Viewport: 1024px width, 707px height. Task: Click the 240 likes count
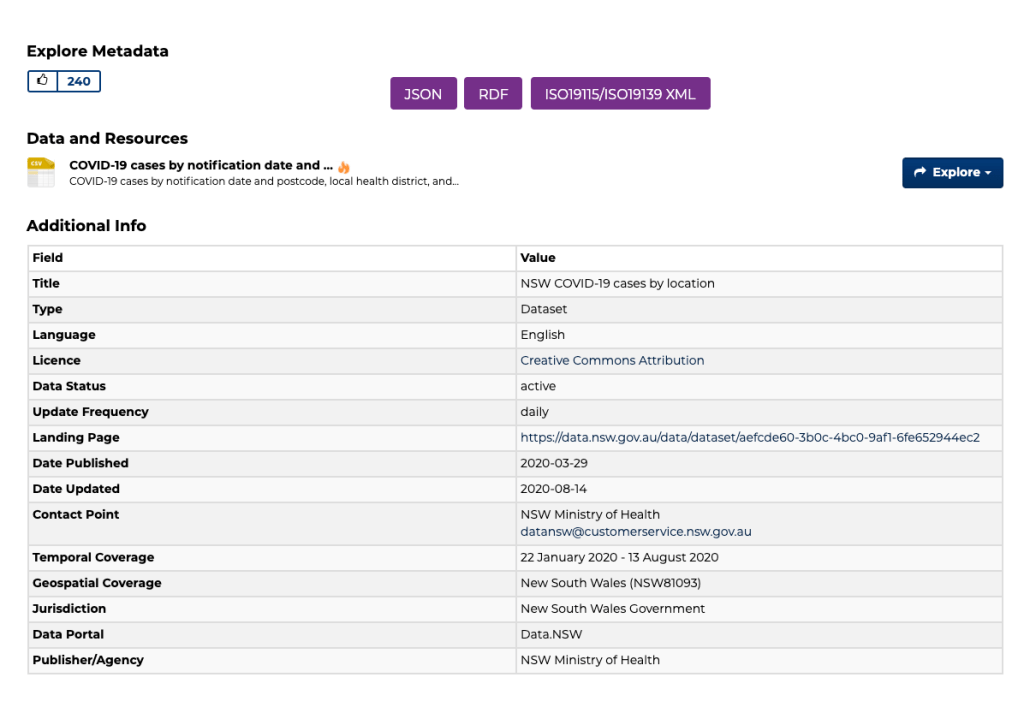pos(79,81)
